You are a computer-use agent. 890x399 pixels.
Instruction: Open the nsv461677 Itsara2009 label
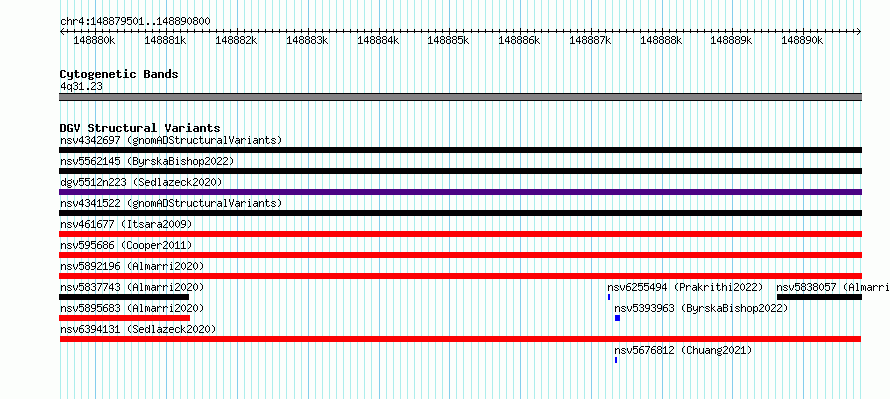(126, 224)
